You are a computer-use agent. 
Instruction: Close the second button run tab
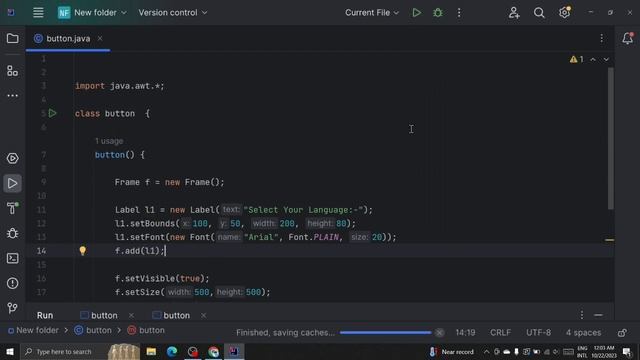point(203,315)
